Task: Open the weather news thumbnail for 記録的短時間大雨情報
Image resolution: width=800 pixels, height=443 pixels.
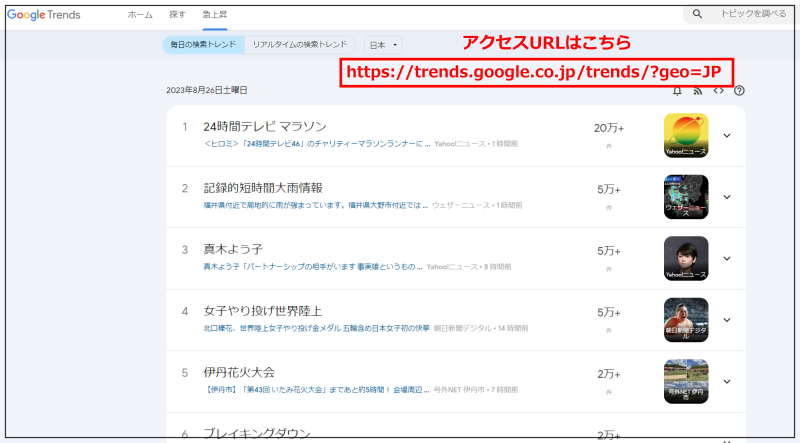Action: coord(686,197)
